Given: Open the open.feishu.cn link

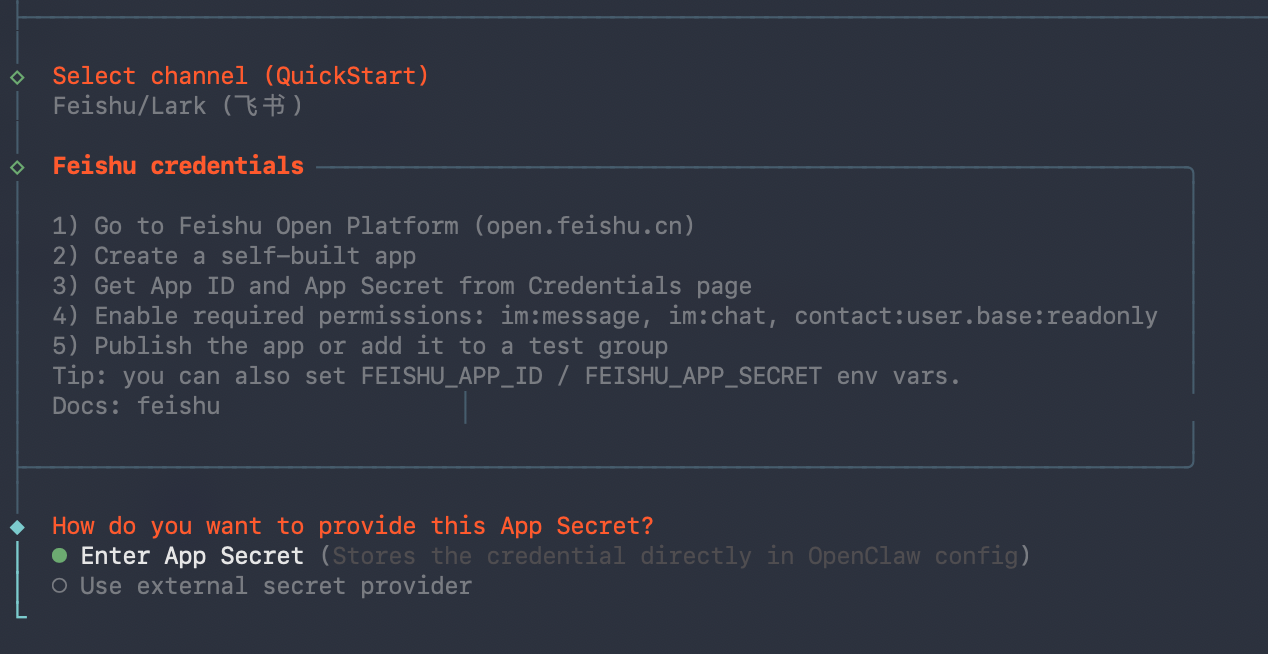Looking at the screenshot, I should (x=590, y=226).
